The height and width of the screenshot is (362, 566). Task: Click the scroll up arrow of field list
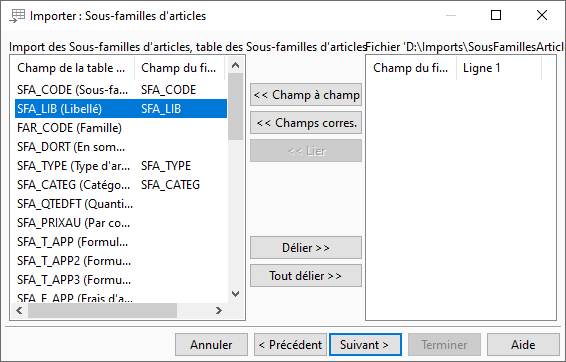tap(236, 65)
